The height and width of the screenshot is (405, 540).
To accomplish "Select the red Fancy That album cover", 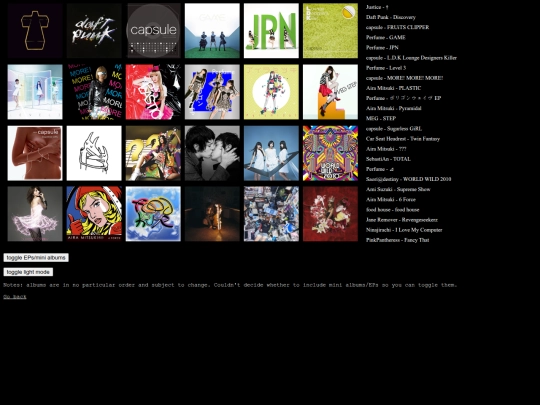I will (330, 214).
